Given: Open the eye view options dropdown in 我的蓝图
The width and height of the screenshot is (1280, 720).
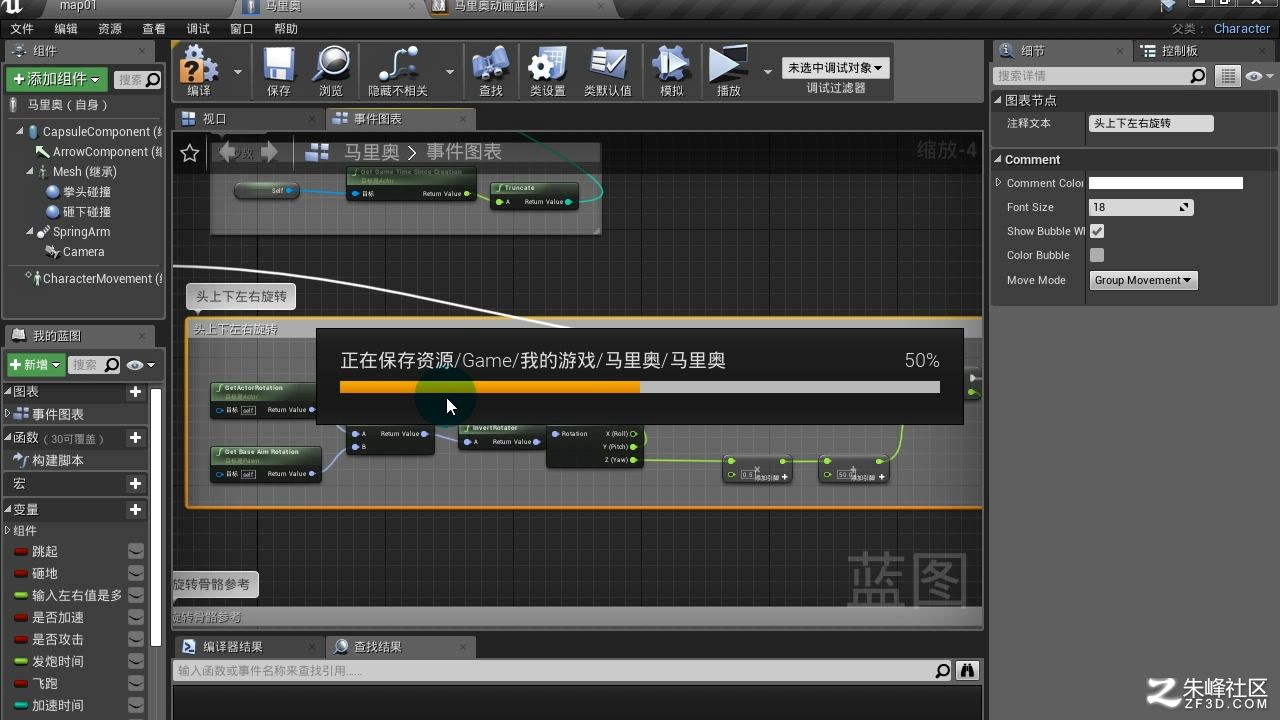Looking at the screenshot, I should tap(141, 365).
